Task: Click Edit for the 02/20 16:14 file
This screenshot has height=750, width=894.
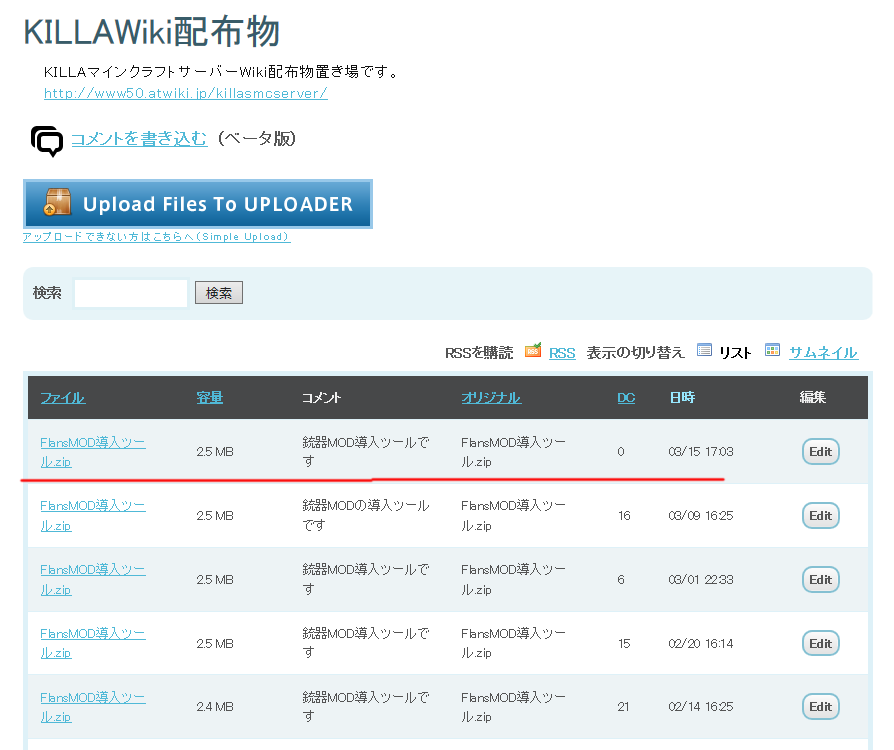Action: point(820,644)
